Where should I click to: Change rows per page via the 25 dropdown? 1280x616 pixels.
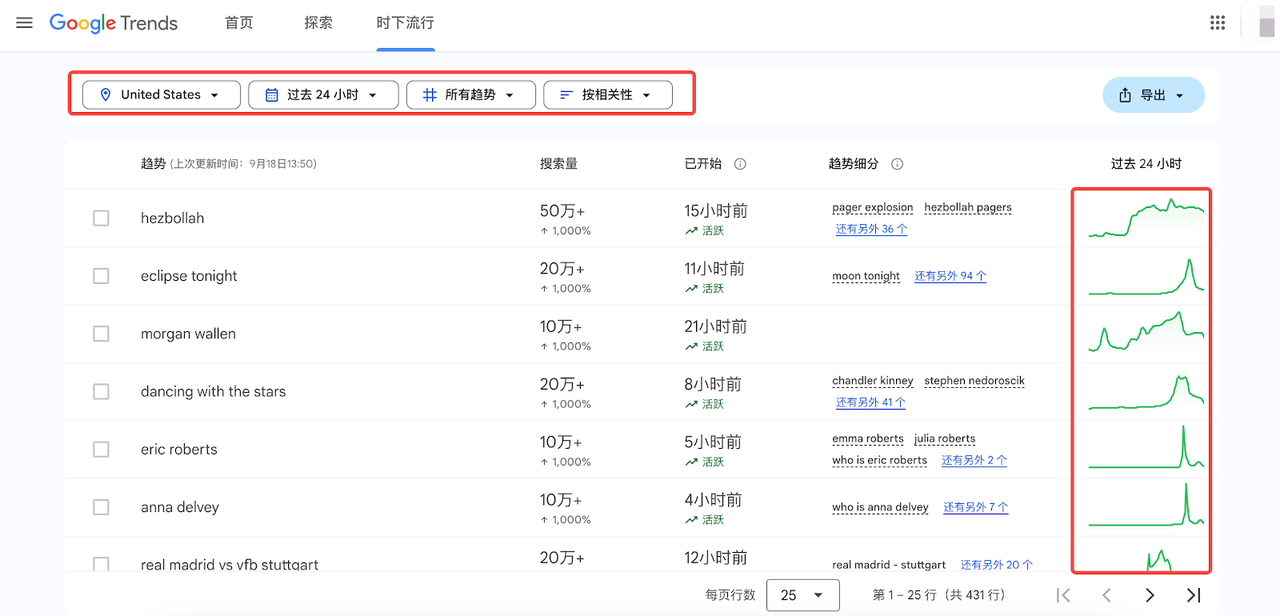pyautogui.click(x=803, y=594)
